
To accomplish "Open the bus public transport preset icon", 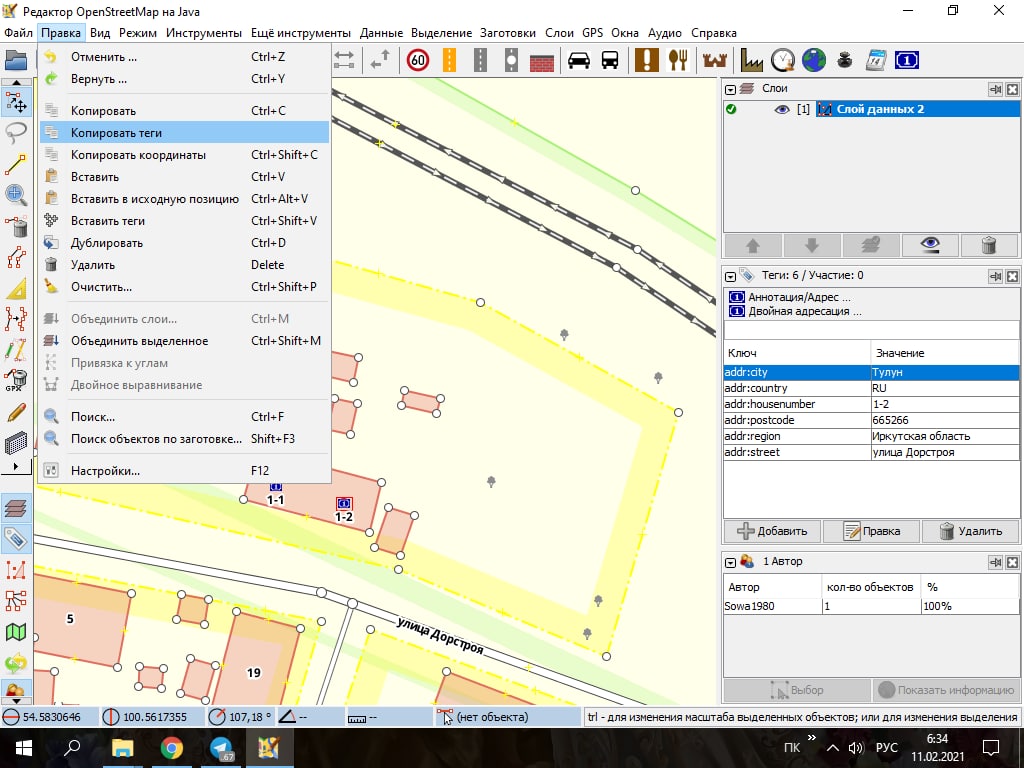I will coord(610,61).
